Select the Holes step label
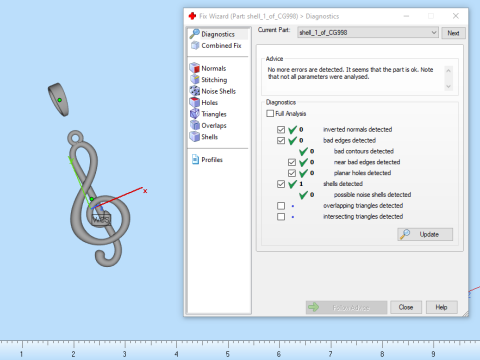This screenshot has height=360, width=480. coord(210,103)
